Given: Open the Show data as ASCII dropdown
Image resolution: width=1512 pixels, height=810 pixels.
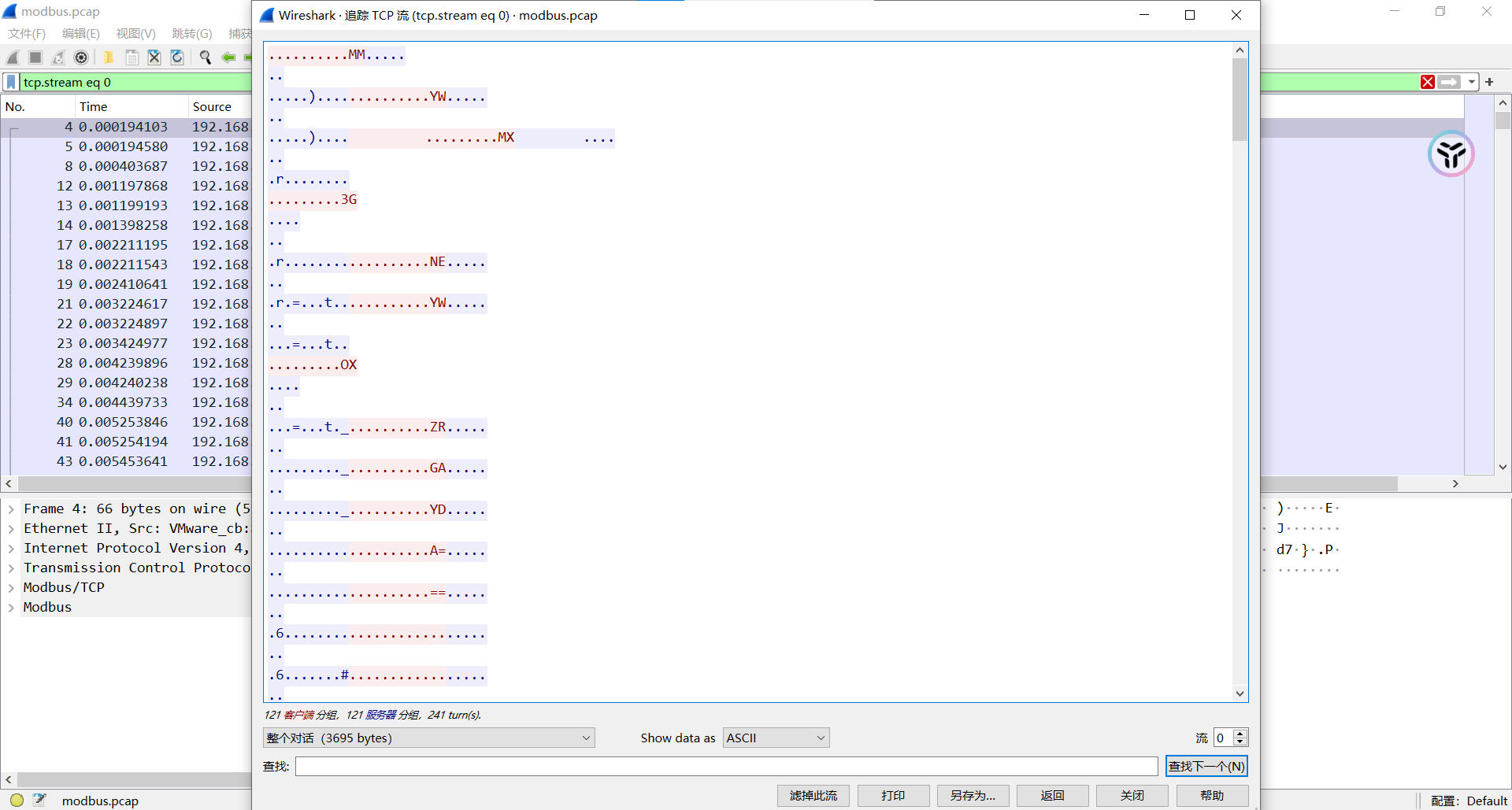Looking at the screenshot, I should (776, 738).
